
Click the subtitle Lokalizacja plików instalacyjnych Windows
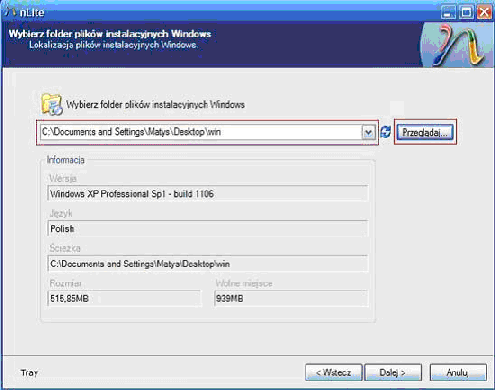113,45
